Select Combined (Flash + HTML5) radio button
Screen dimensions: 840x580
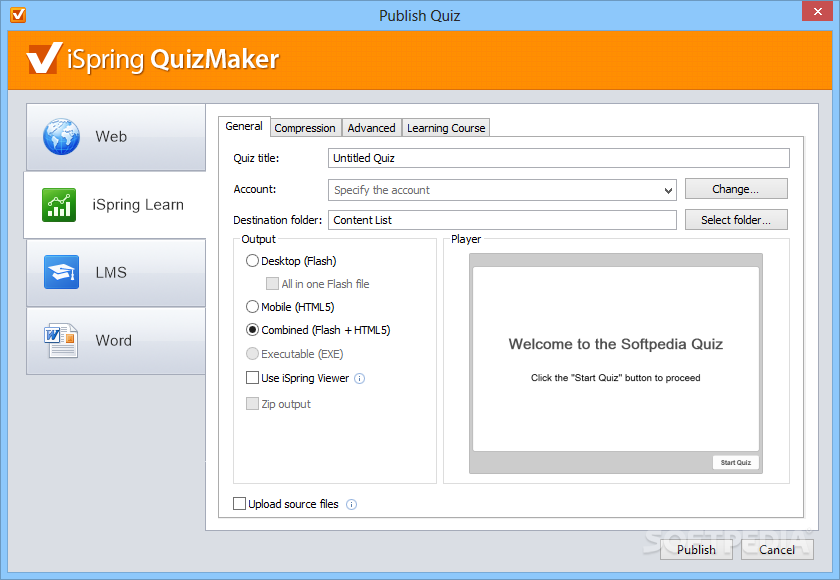click(x=252, y=330)
